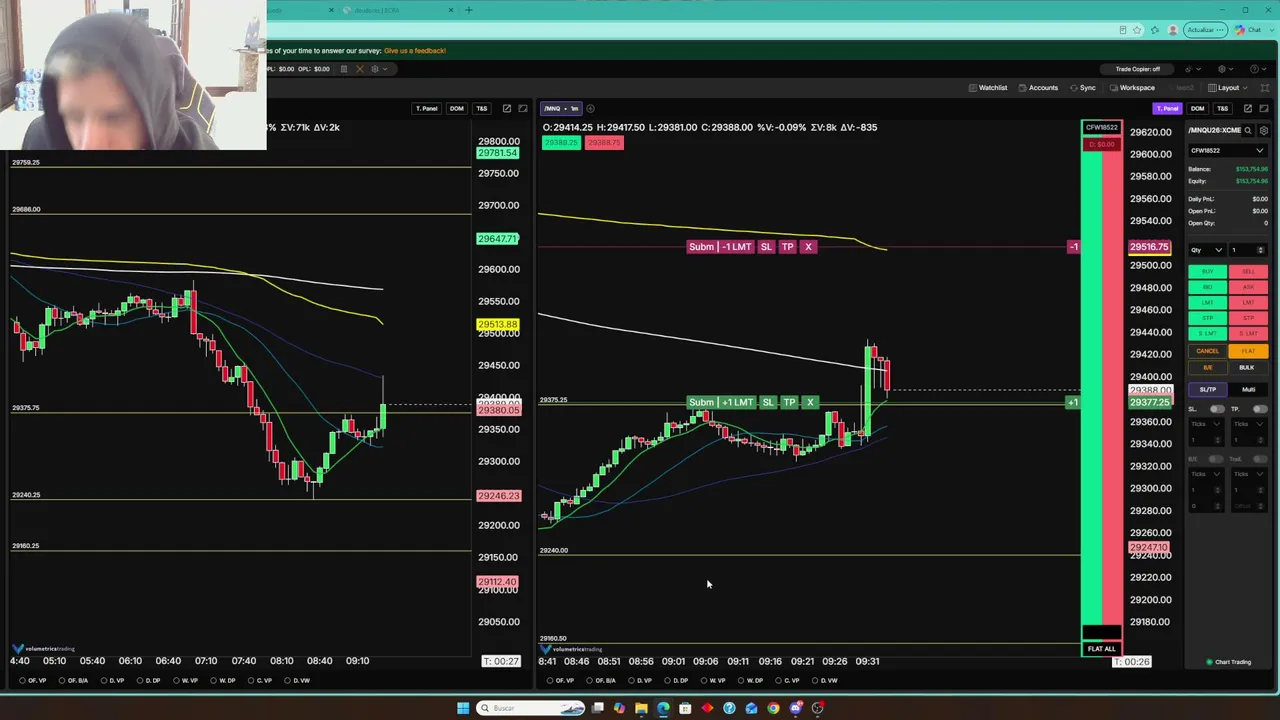
Task: Open the Accounts panel
Action: click(1038, 88)
